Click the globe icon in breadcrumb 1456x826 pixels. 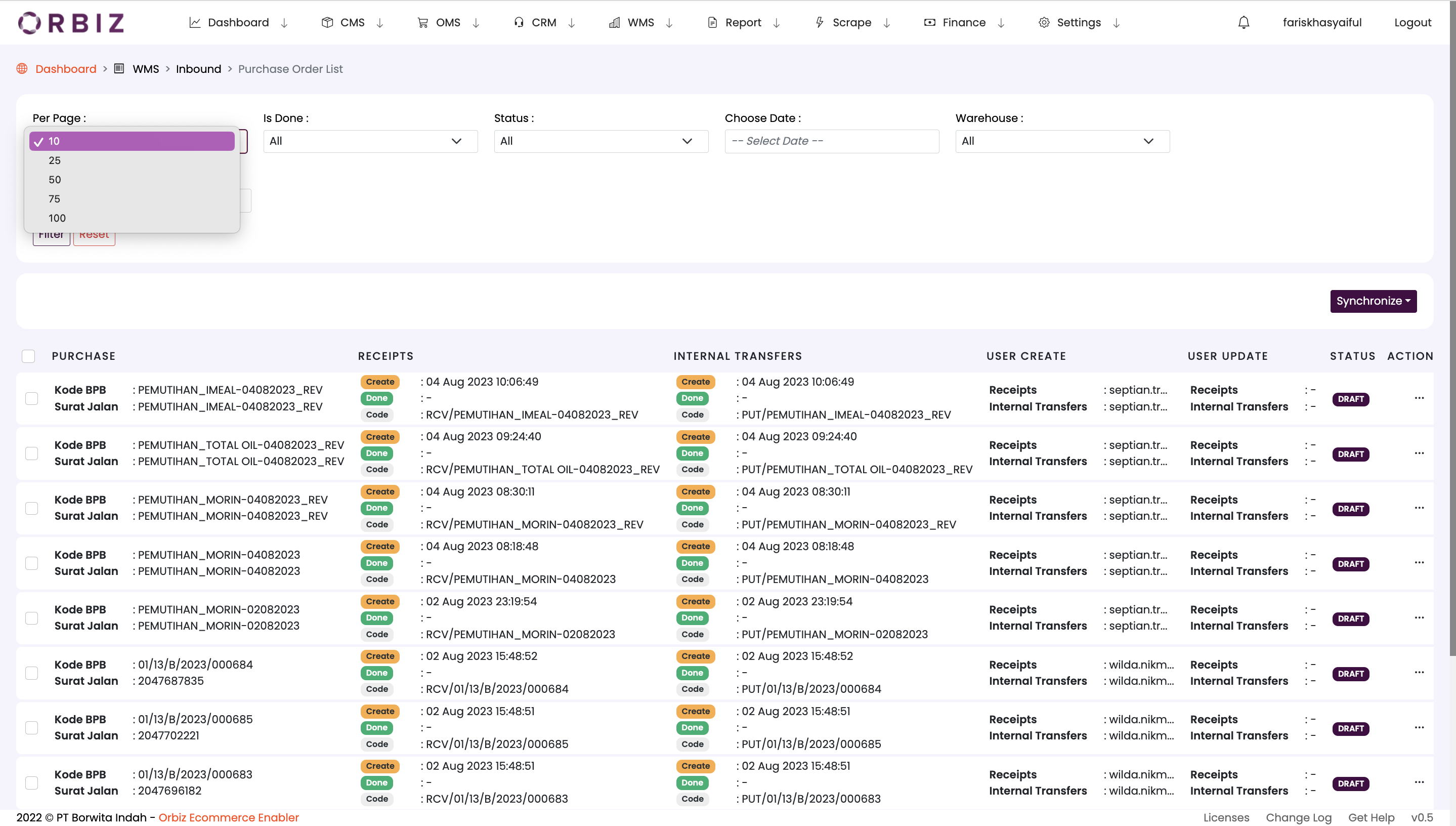(x=22, y=69)
